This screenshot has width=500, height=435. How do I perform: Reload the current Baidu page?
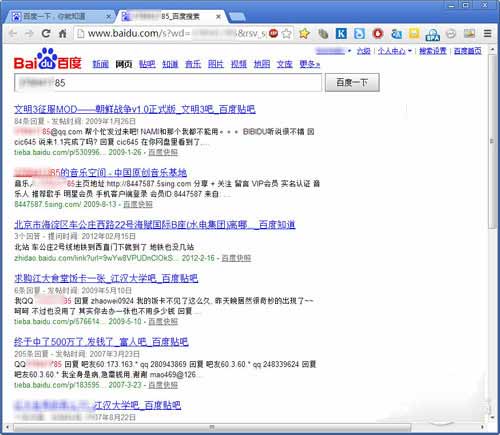46,33
